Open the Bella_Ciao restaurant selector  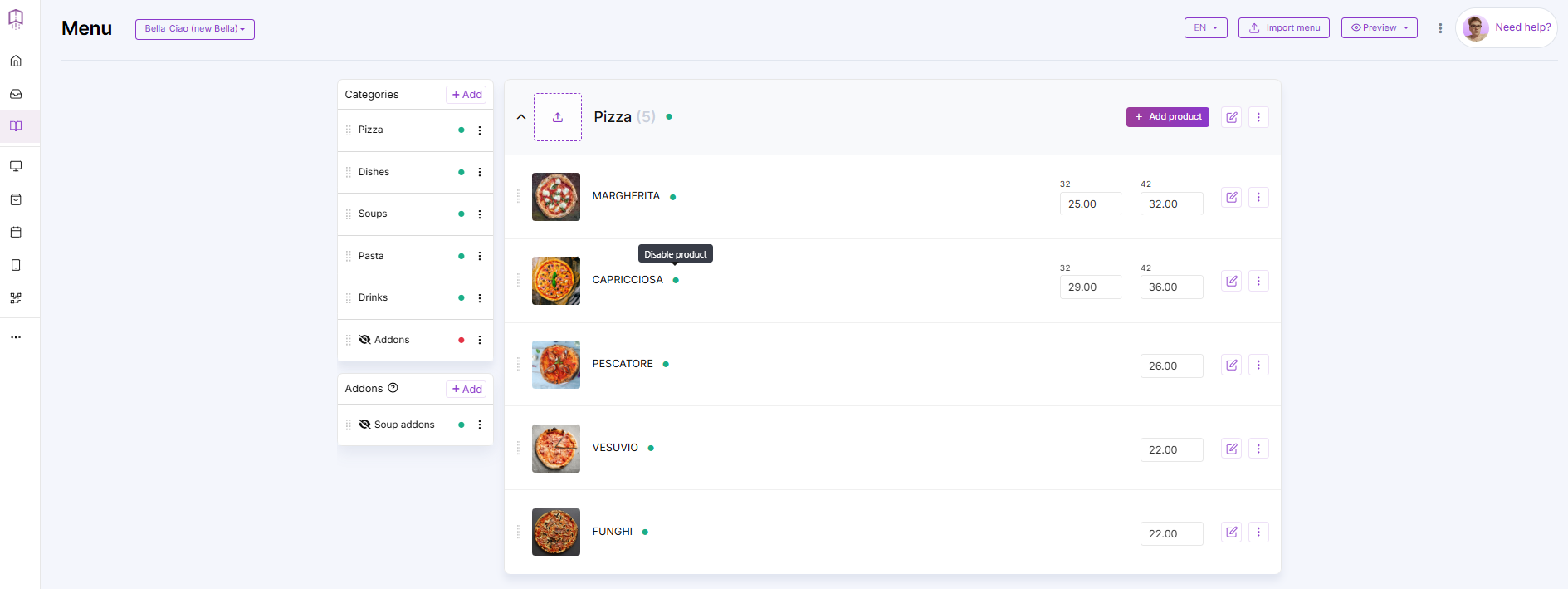point(194,28)
